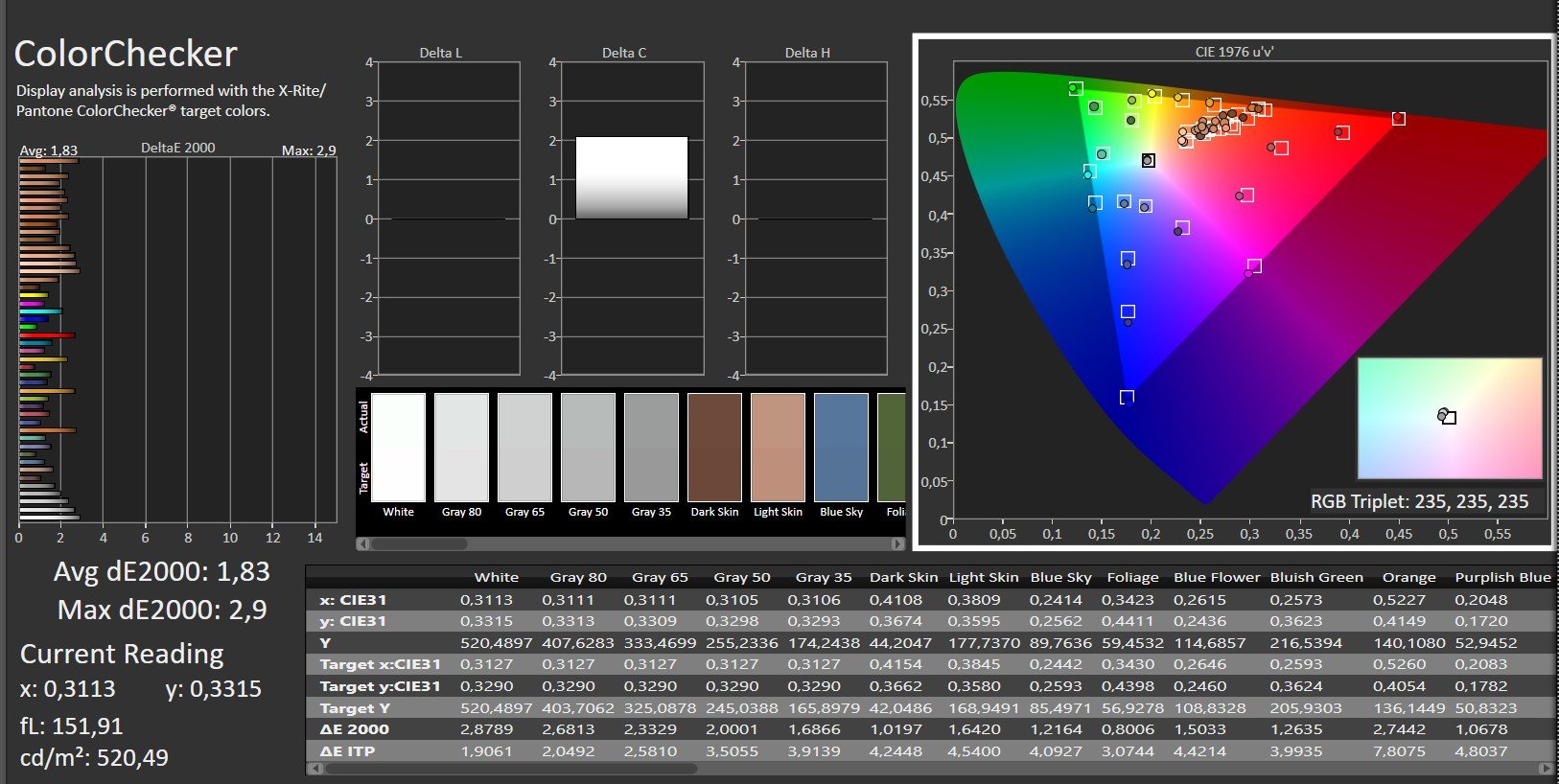Choose the Dark Skin swatch
The height and width of the screenshot is (784, 1559).
tap(714, 448)
